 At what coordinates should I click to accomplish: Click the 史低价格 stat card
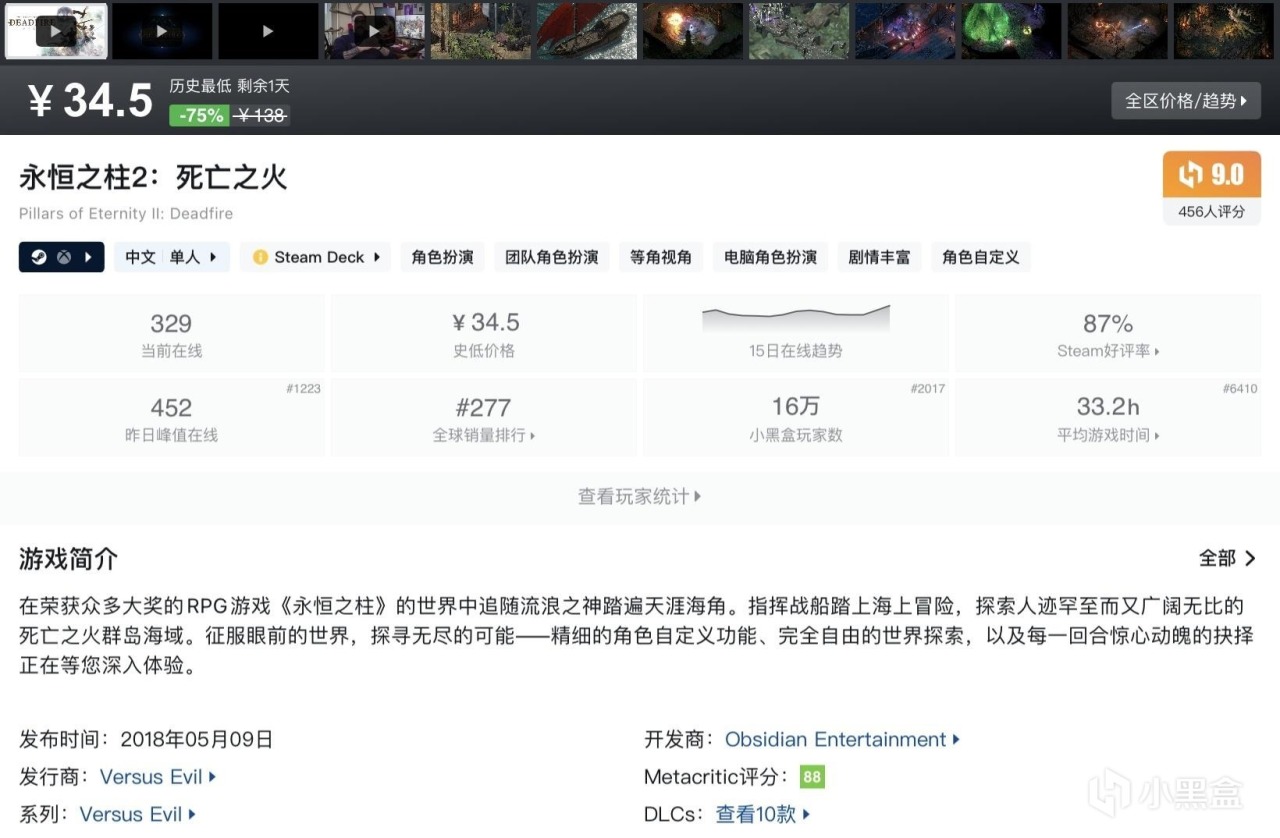tap(484, 334)
